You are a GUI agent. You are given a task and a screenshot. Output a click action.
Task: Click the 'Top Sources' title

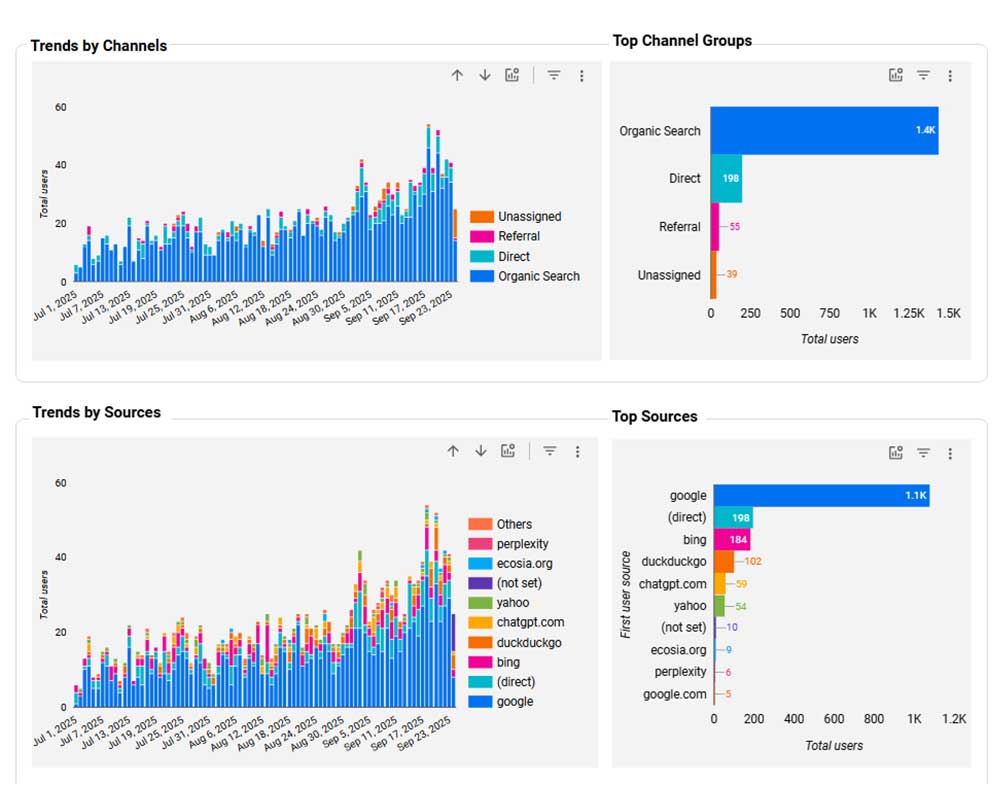[x=654, y=417]
